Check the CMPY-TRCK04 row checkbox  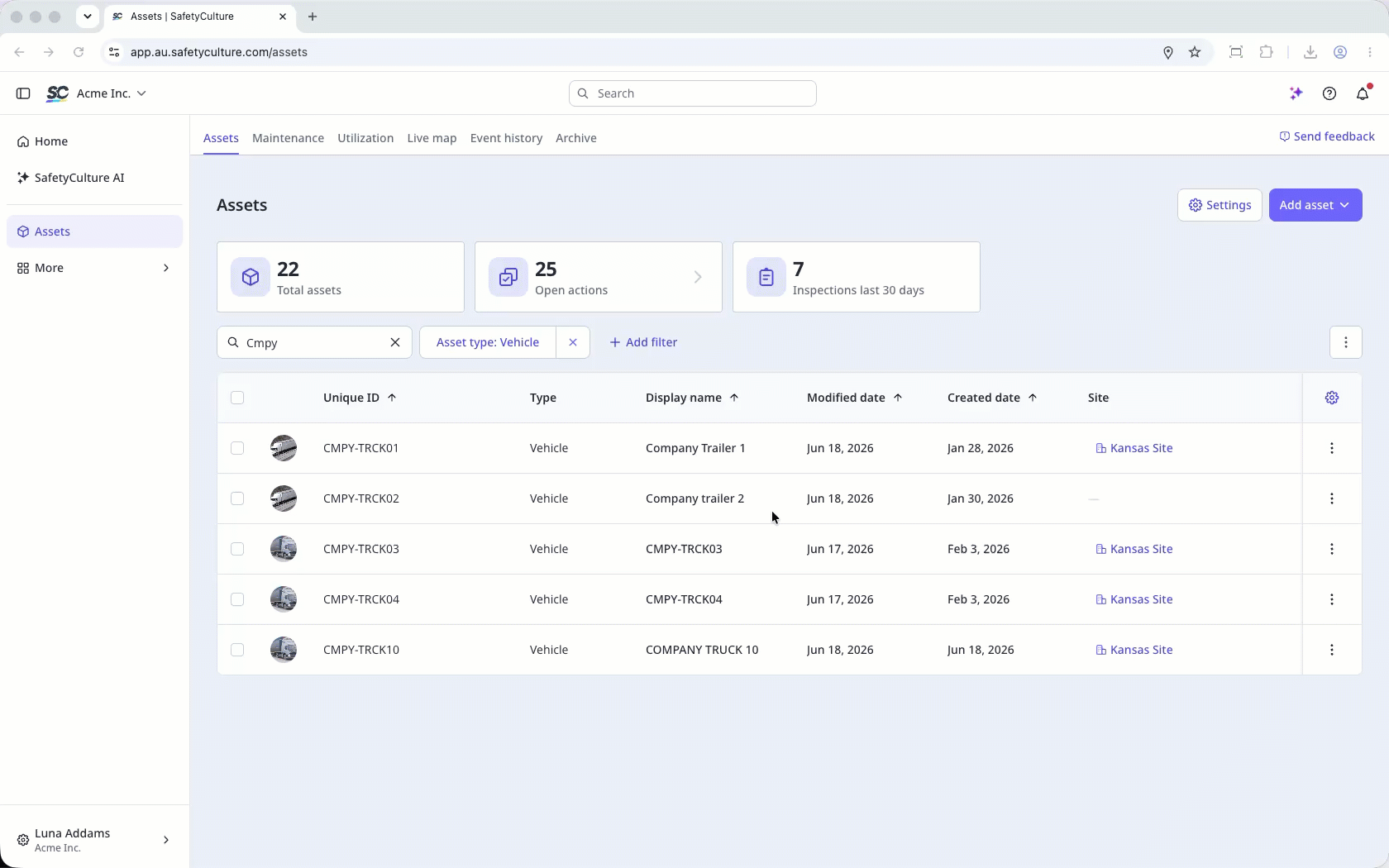(x=237, y=599)
